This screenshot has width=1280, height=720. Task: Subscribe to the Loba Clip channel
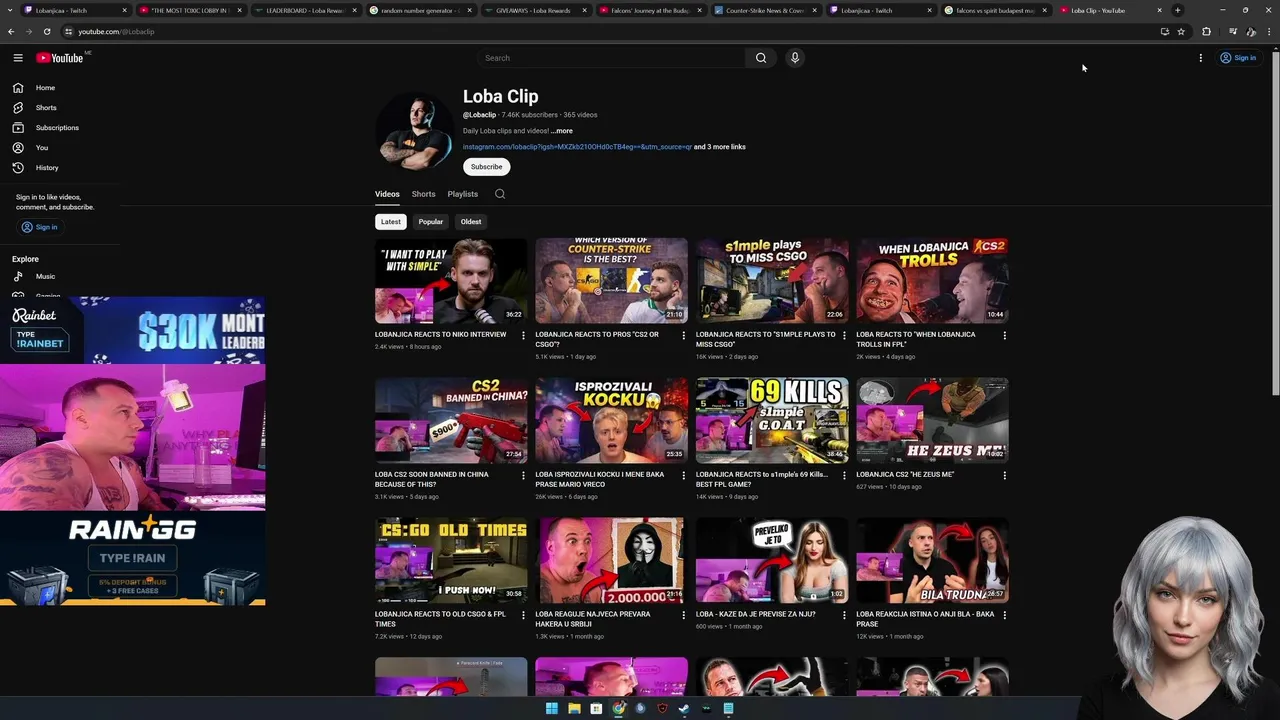click(x=487, y=167)
